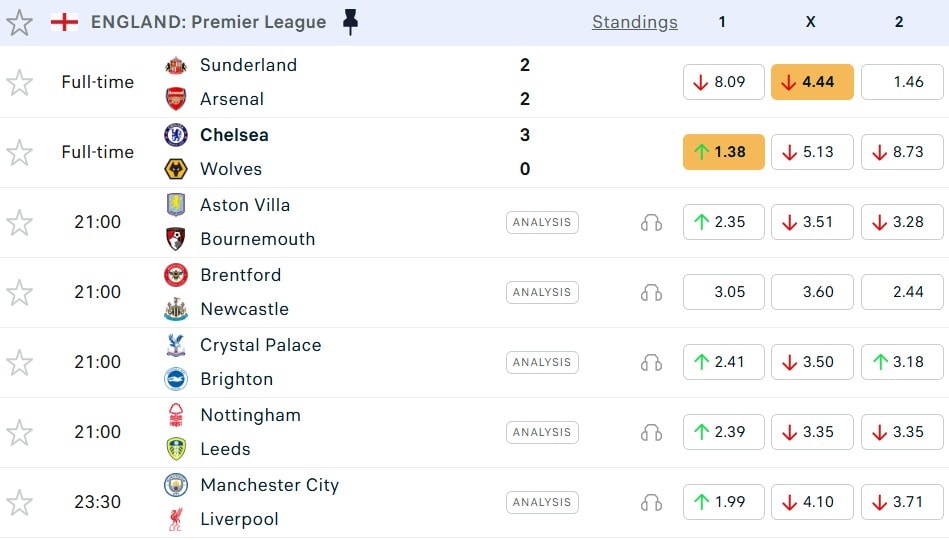Open Analysis for Crystal Palace vs Brighton

[x=542, y=362]
